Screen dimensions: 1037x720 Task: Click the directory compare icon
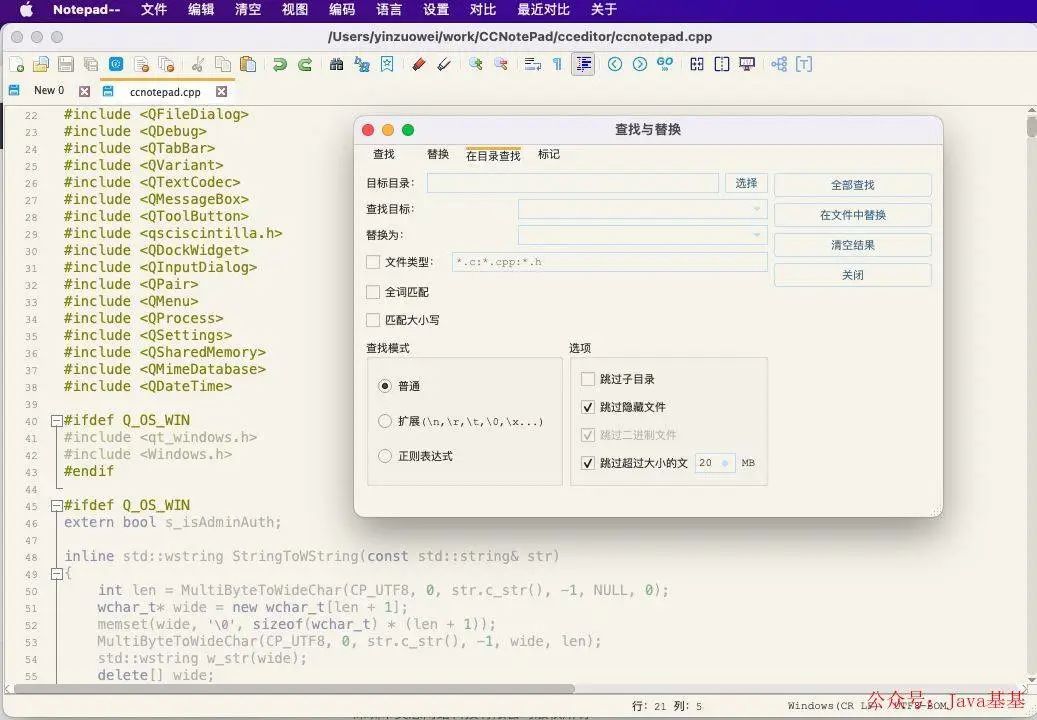[x=722, y=64]
